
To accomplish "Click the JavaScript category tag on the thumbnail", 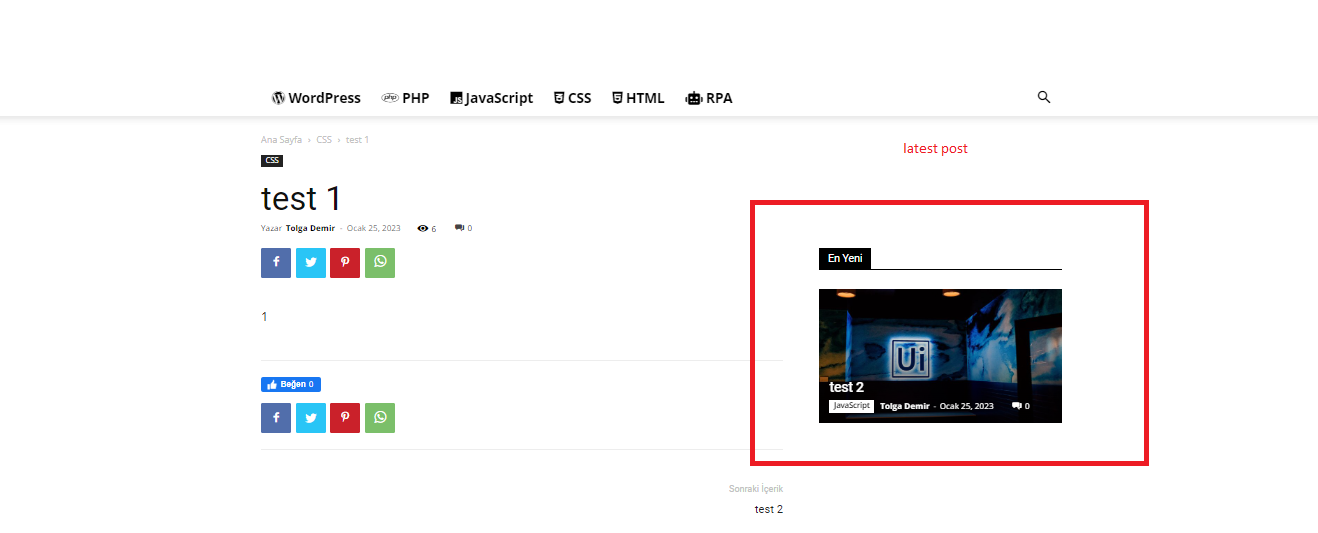I will click(851, 406).
